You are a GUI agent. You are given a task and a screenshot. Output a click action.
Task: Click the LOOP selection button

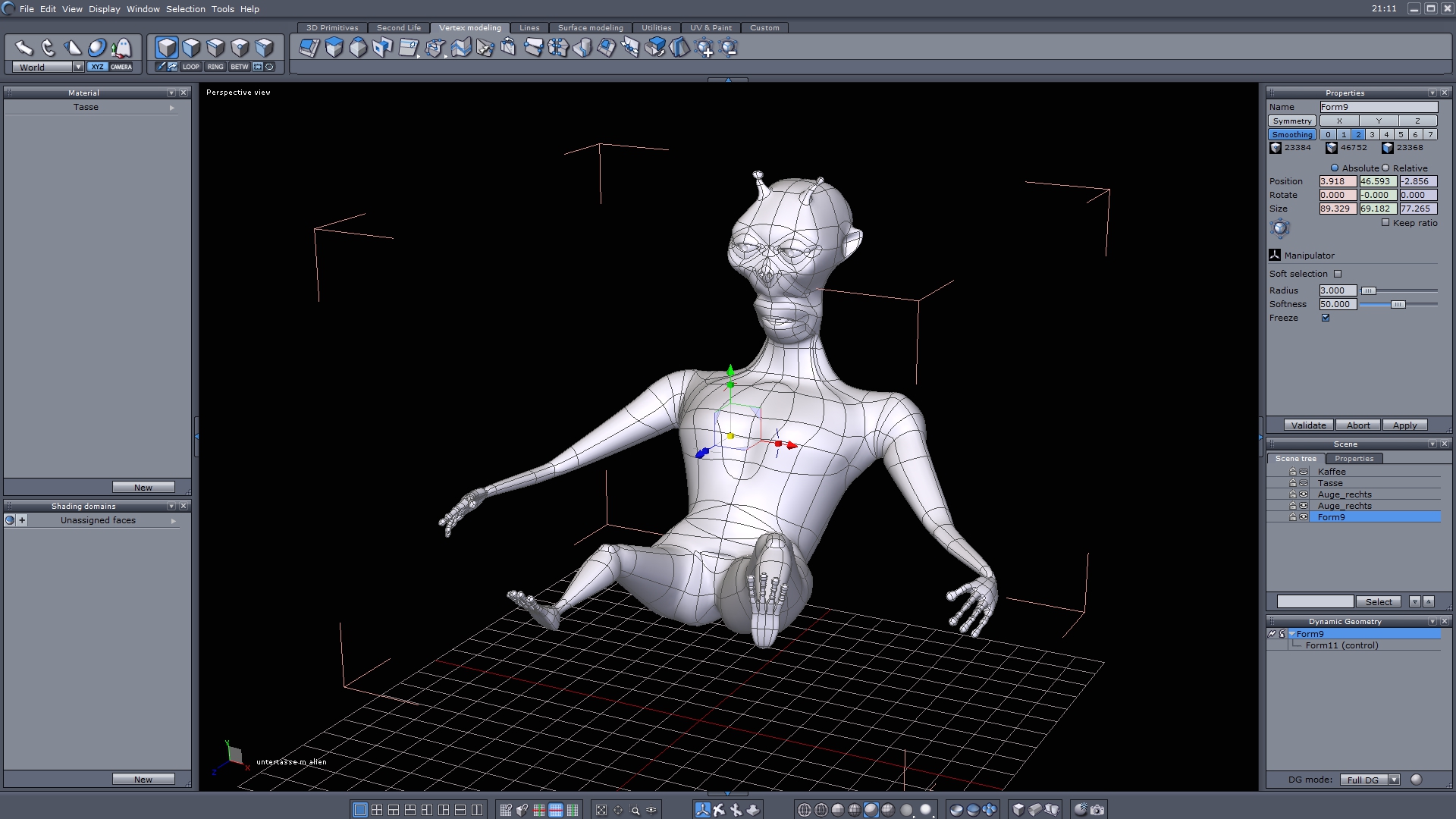190,67
